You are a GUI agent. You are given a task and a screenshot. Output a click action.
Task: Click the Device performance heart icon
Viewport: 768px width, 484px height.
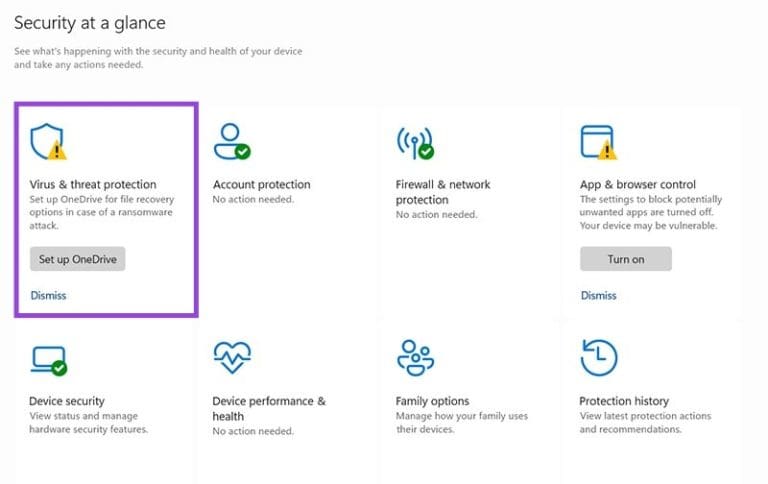[x=231, y=357]
